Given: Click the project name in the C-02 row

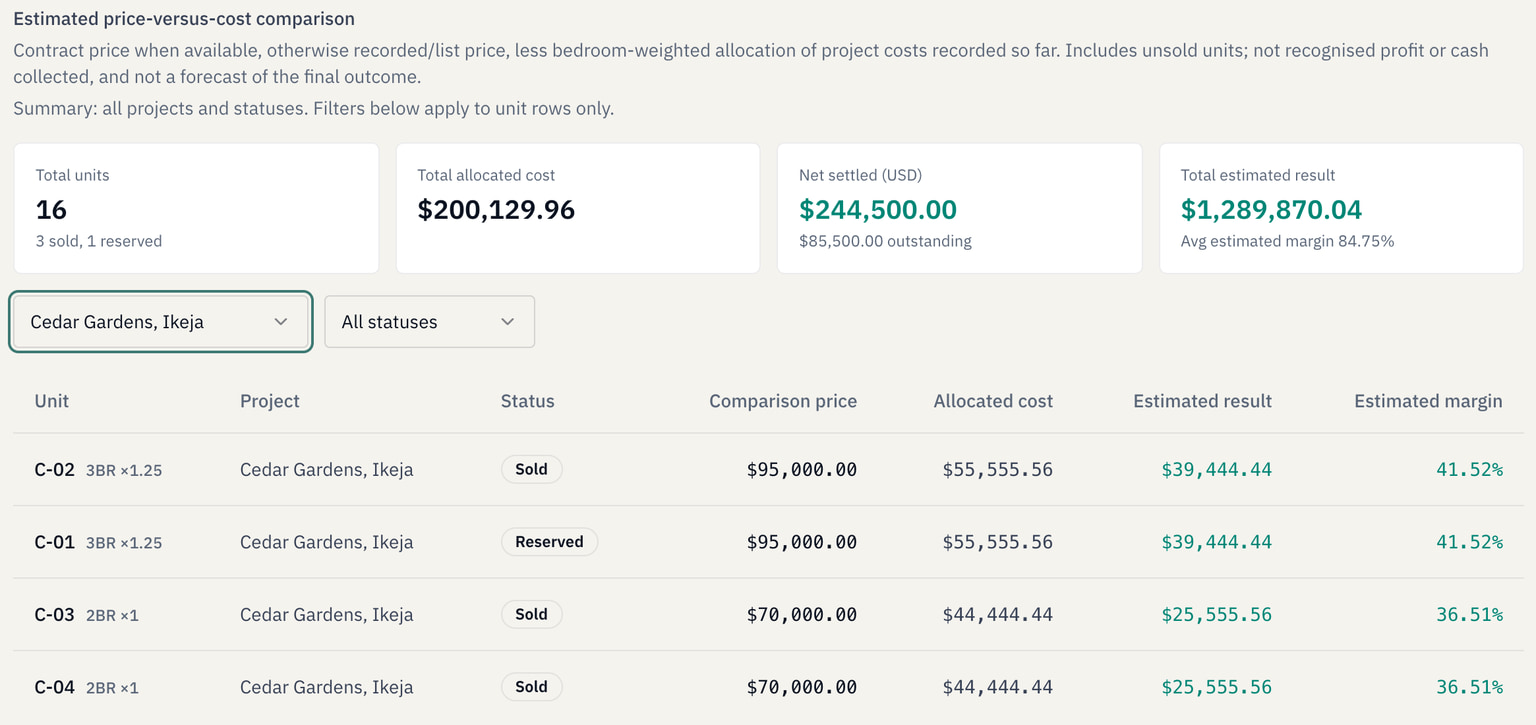Looking at the screenshot, I should point(327,470).
